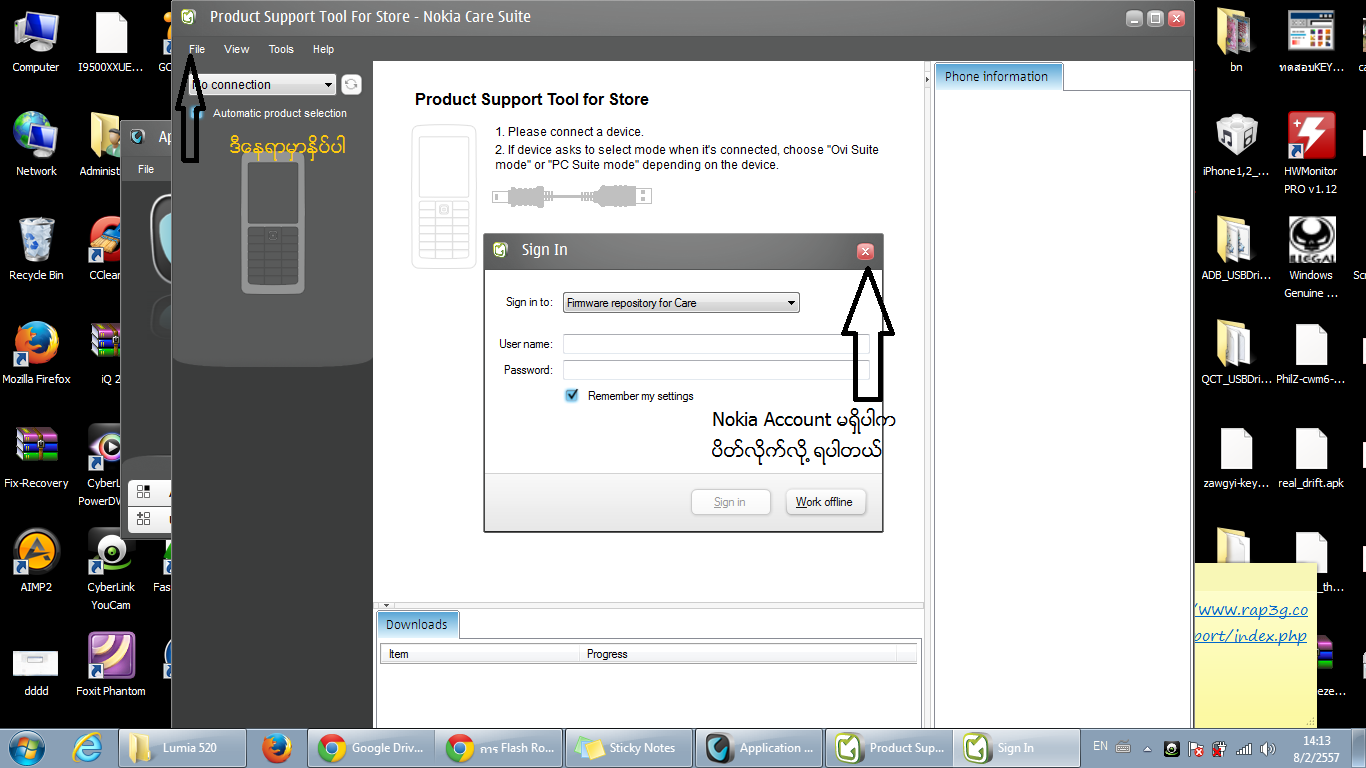Open QCT_USBDri folder on desktop
The height and width of the screenshot is (768, 1366).
(1236, 353)
